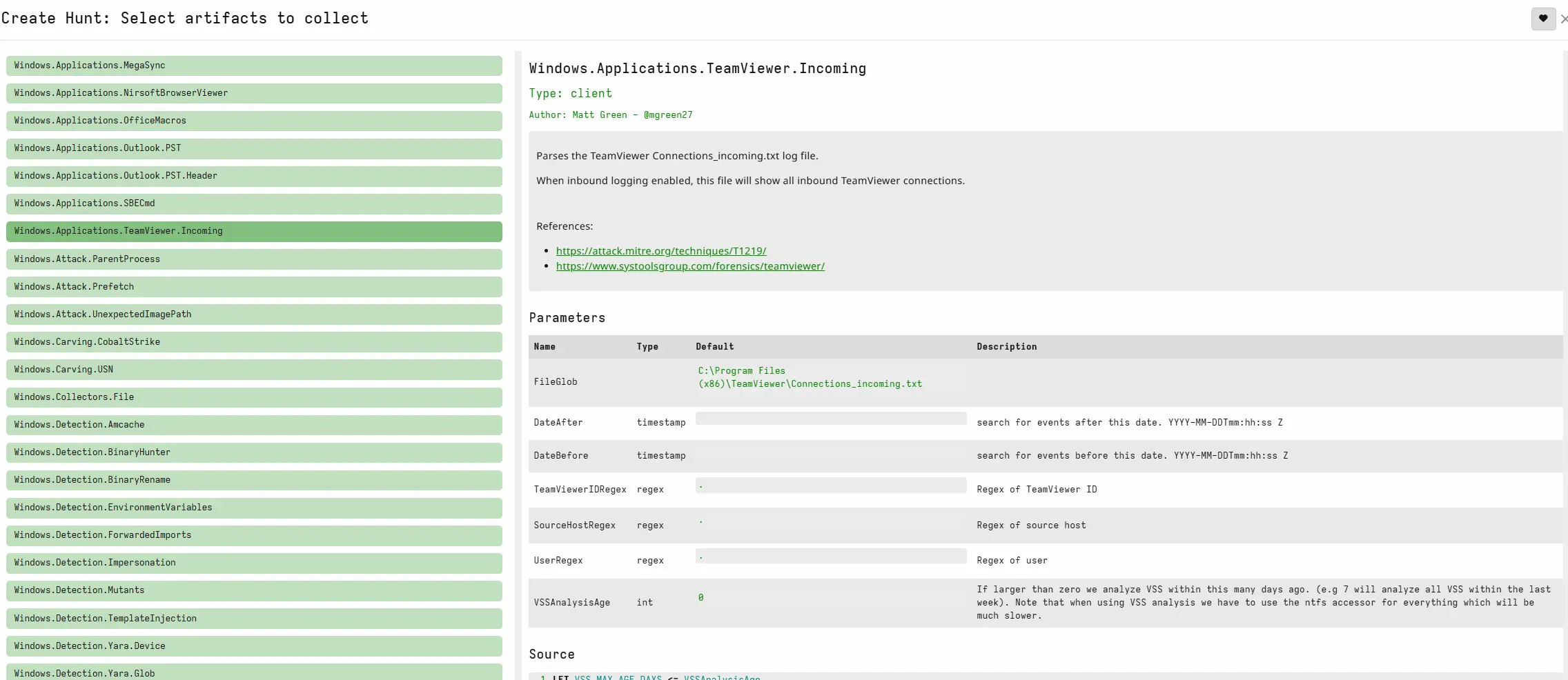
Task: Click the FileGlob default path value
Action: point(810,377)
